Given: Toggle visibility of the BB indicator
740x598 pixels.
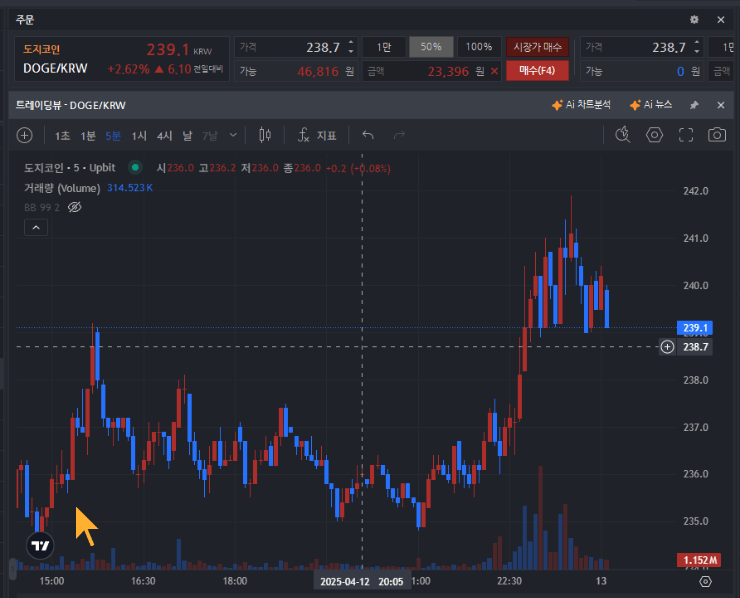Looking at the screenshot, I should pyautogui.click(x=74, y=207).
